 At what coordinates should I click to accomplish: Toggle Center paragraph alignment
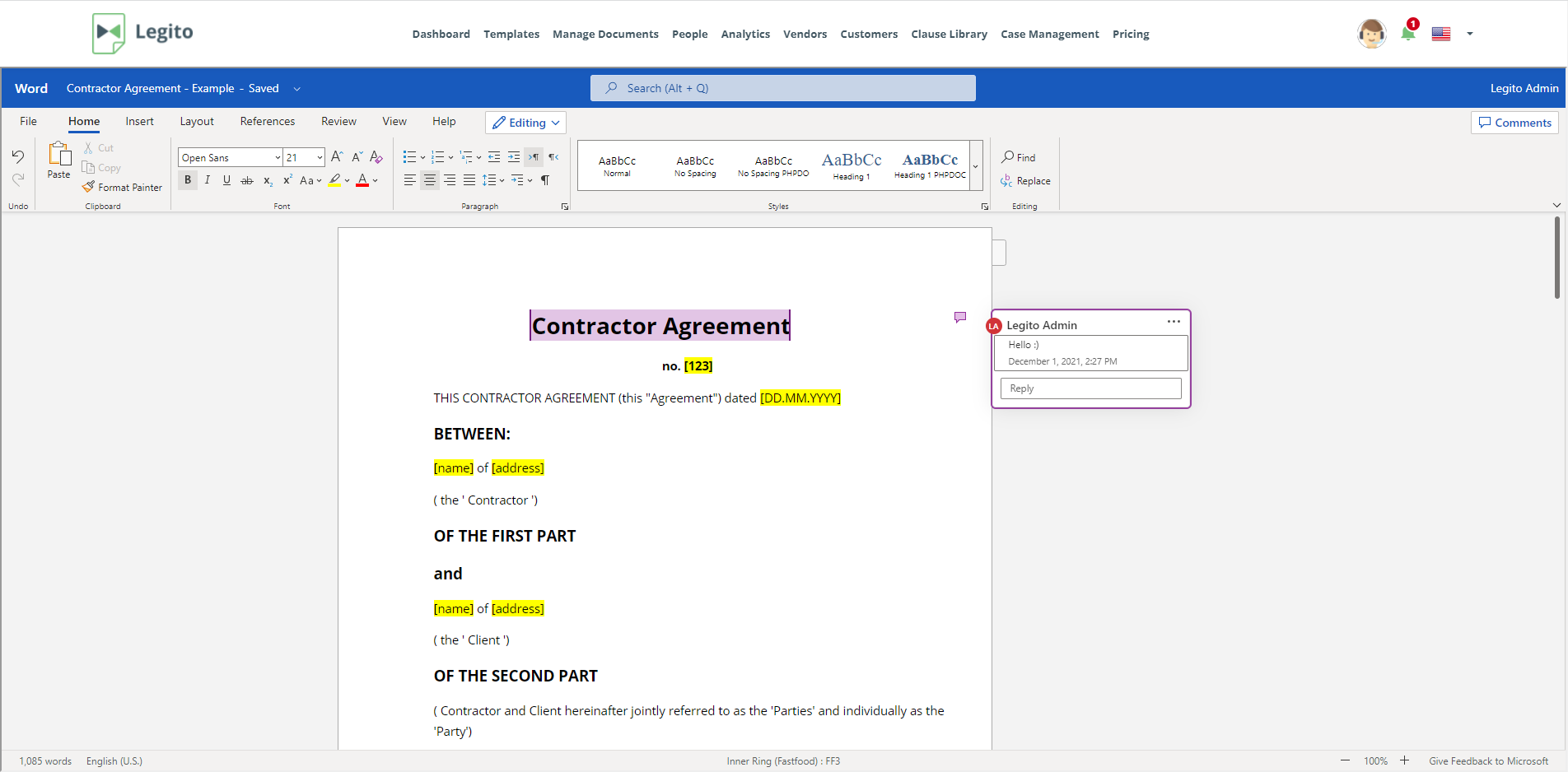tap(430, 180)
